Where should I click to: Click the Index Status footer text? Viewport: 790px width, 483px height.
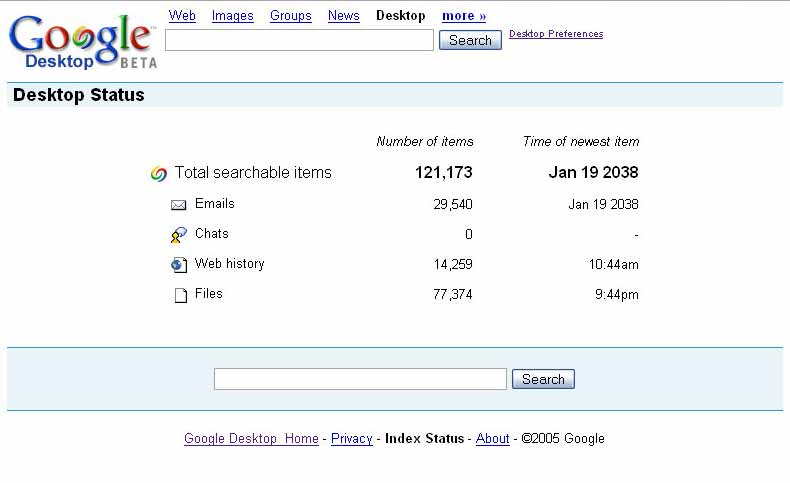(424, 439)
